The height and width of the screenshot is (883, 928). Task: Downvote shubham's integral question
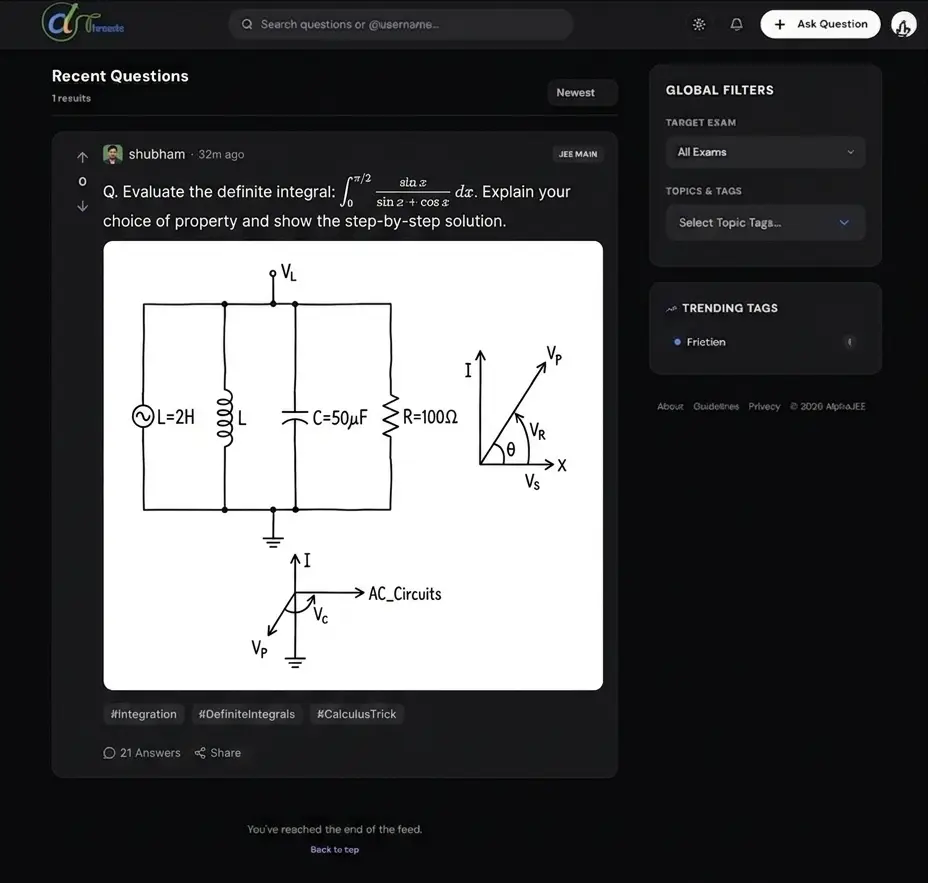coord(82,206)
